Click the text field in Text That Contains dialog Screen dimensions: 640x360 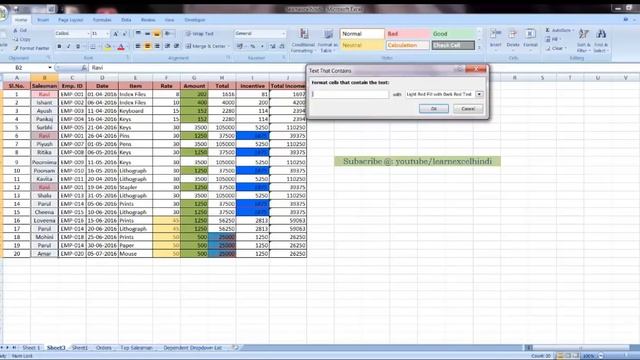tap(350, 94)
